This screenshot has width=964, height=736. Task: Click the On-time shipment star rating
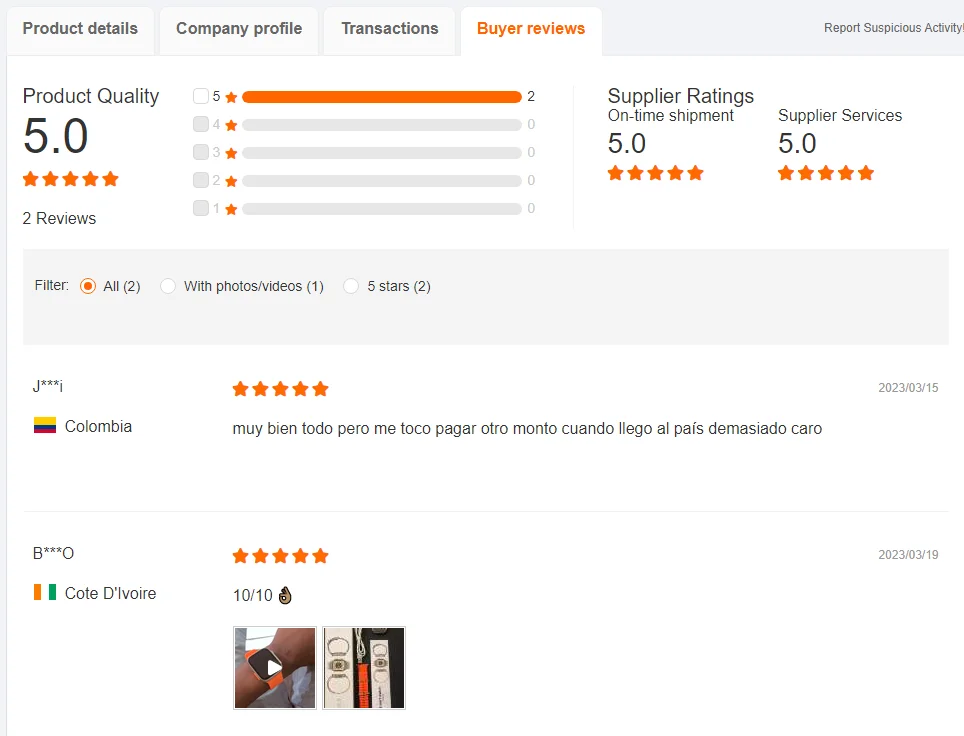point(655,173)
